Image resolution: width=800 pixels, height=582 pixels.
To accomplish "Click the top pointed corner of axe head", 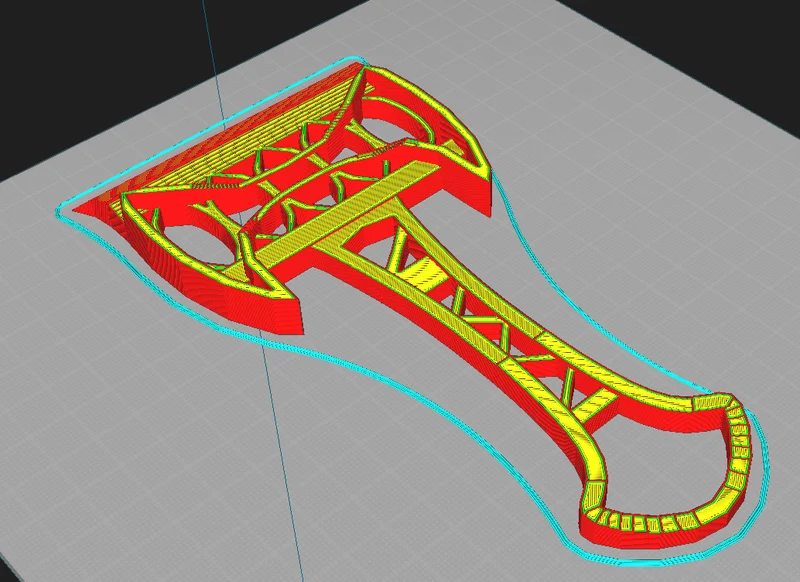I will click(x=366, y=66).
